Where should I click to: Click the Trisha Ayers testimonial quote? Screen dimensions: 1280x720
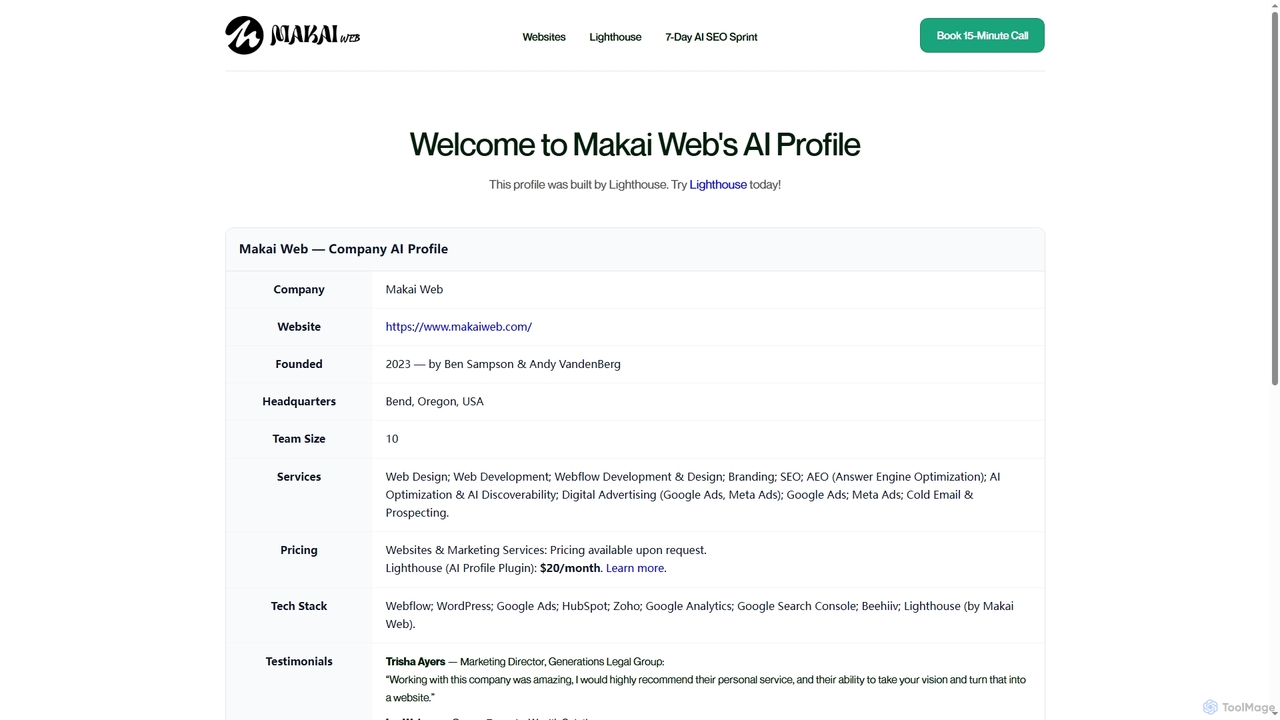tap(706, 688)
